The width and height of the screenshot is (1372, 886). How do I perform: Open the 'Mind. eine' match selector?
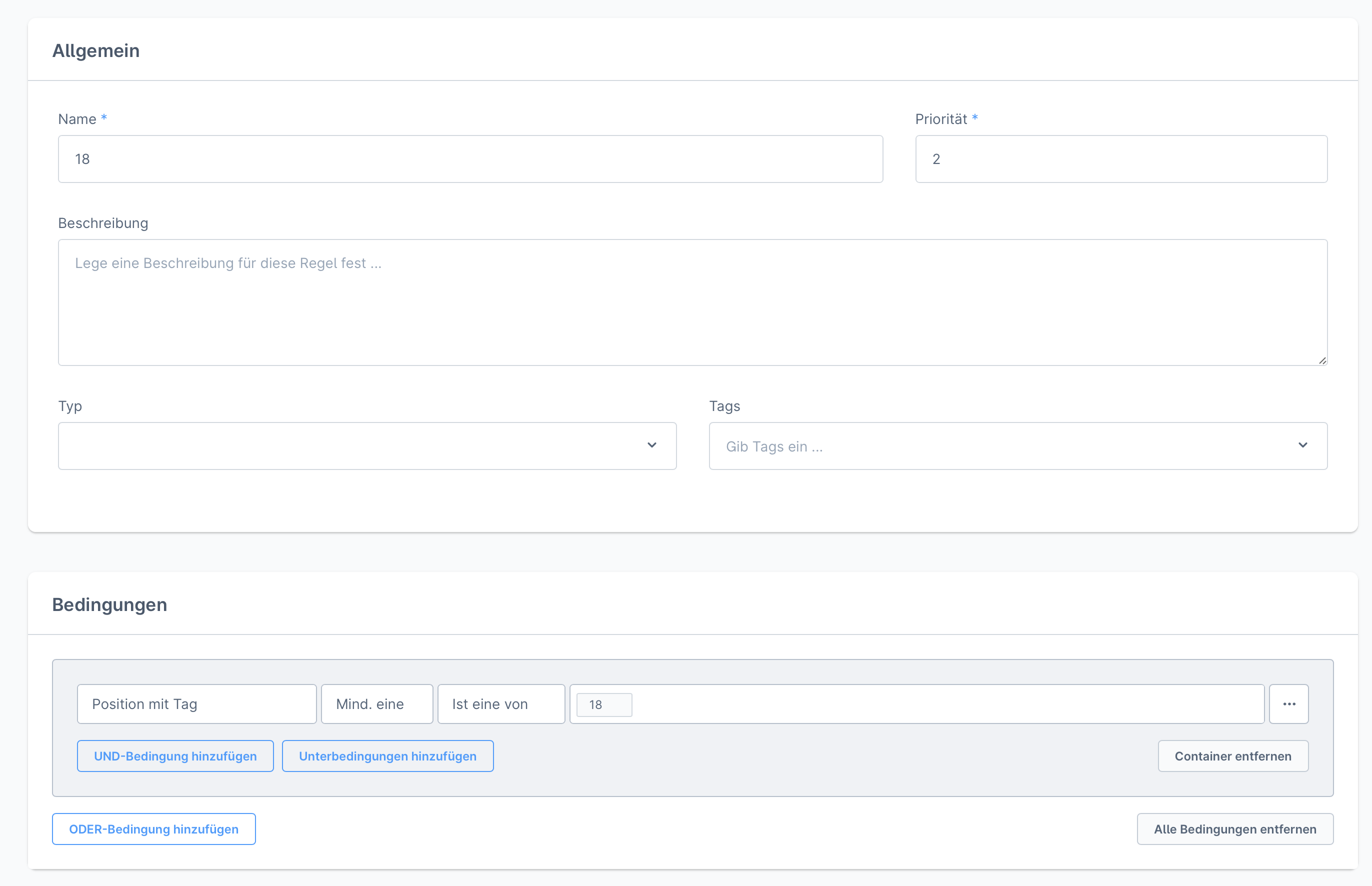377,703
